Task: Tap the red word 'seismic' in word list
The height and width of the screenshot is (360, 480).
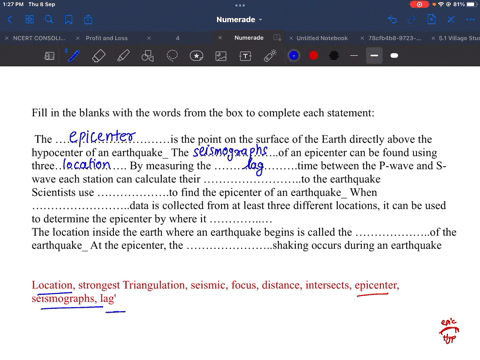Action: [x=209, y=285]
